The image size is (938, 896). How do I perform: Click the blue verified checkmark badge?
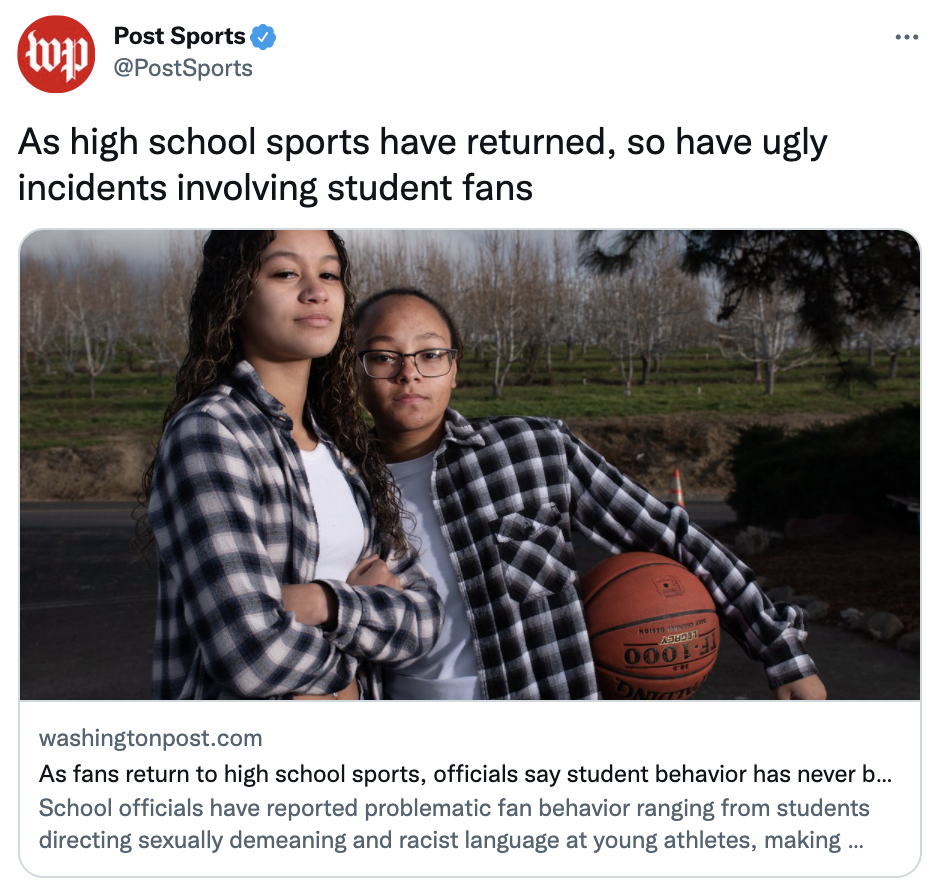[x=263, y=37]
